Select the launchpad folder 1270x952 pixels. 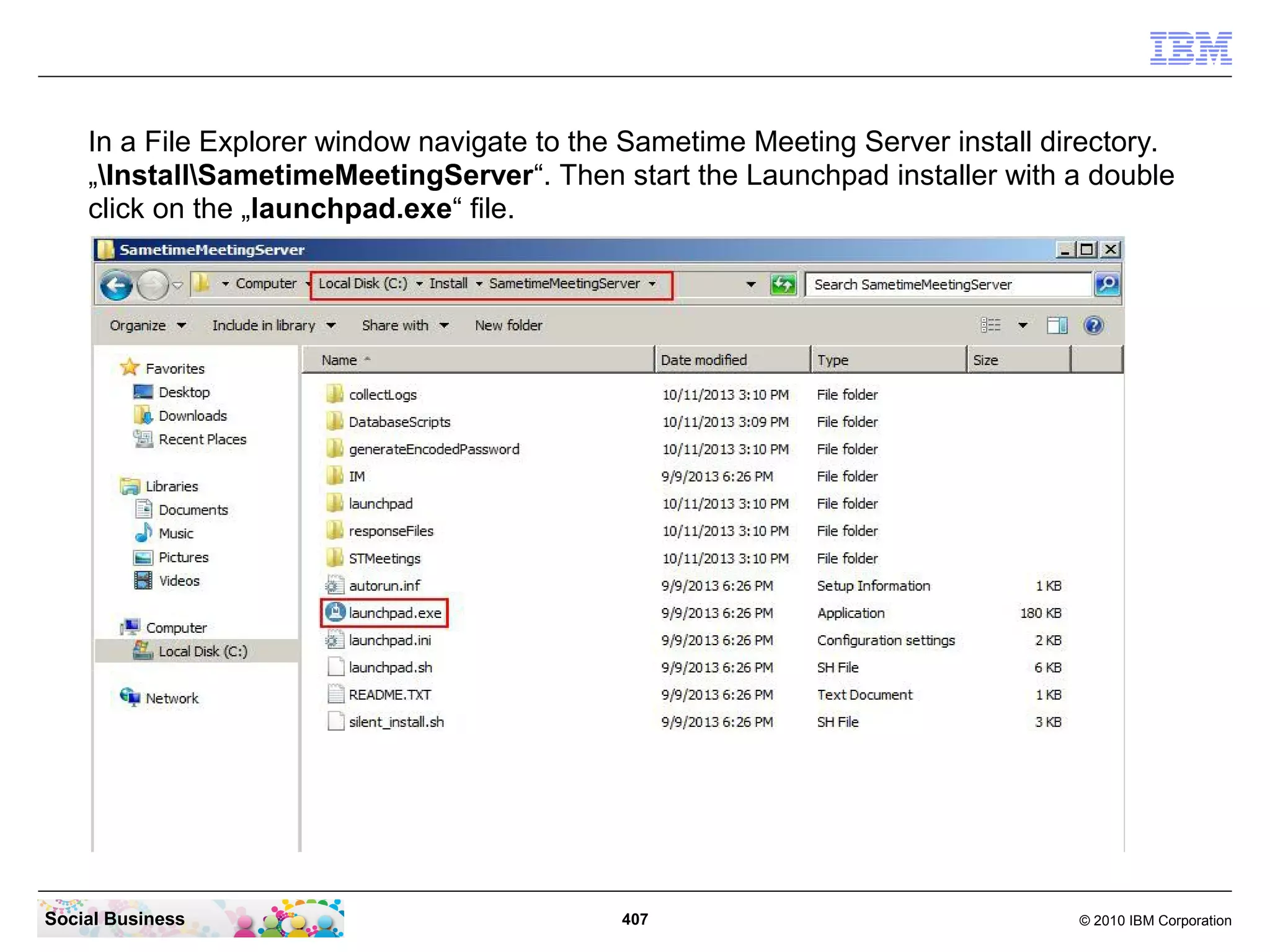[380, 504]
